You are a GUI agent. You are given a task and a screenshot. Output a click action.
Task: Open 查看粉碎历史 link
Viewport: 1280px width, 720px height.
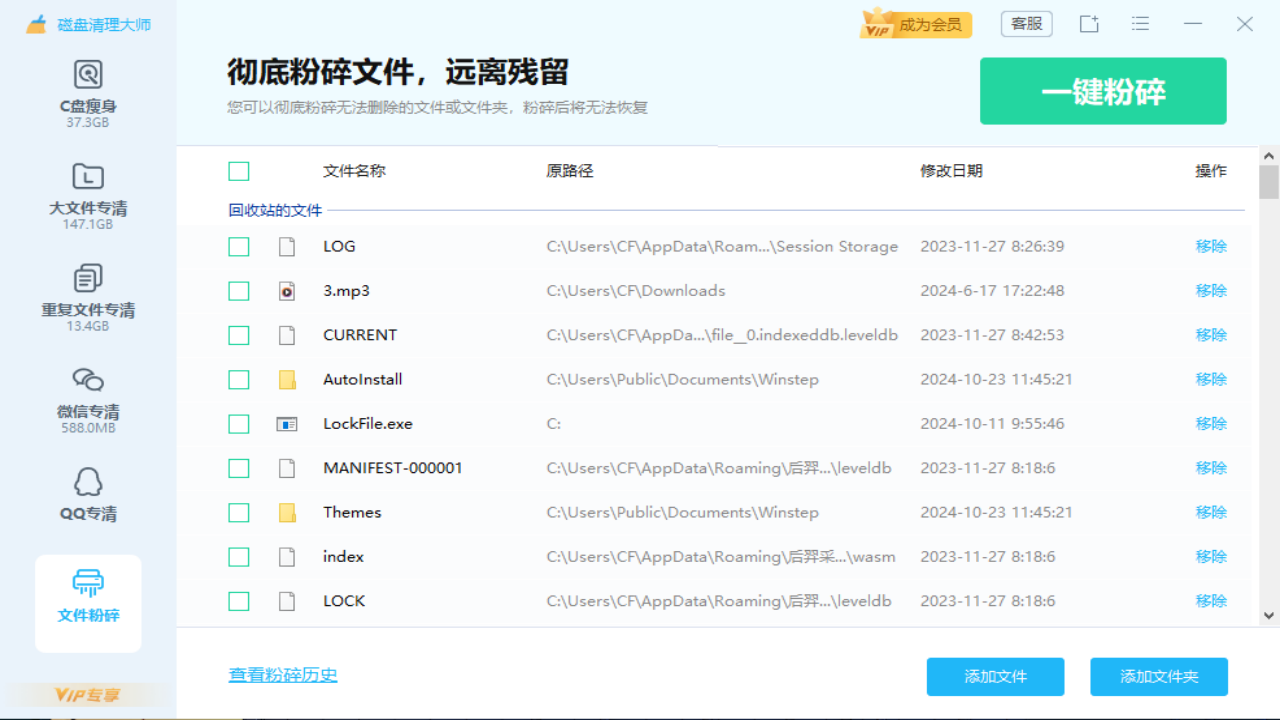pos(283,675)
